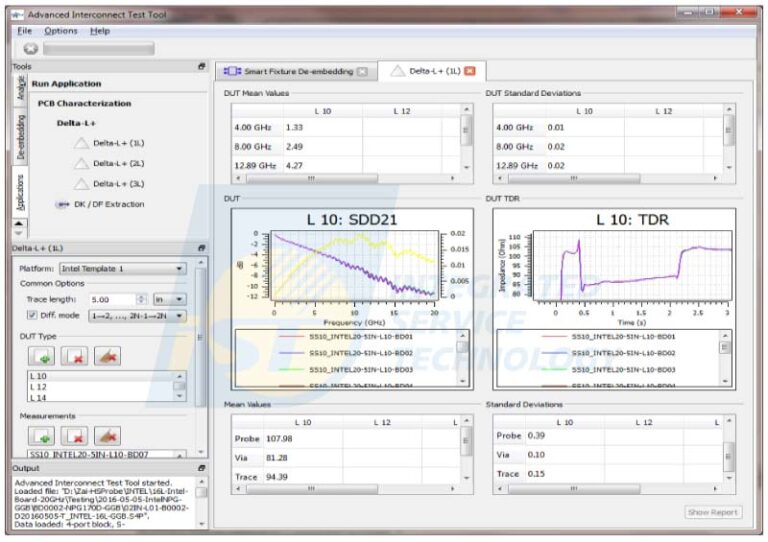Select L 10 in the DUT Type list

[x=100, y=376]
